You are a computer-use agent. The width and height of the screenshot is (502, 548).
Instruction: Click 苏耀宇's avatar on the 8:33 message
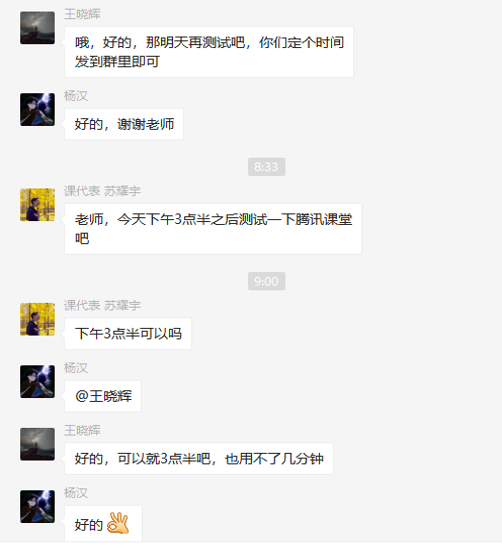[37, 205]
